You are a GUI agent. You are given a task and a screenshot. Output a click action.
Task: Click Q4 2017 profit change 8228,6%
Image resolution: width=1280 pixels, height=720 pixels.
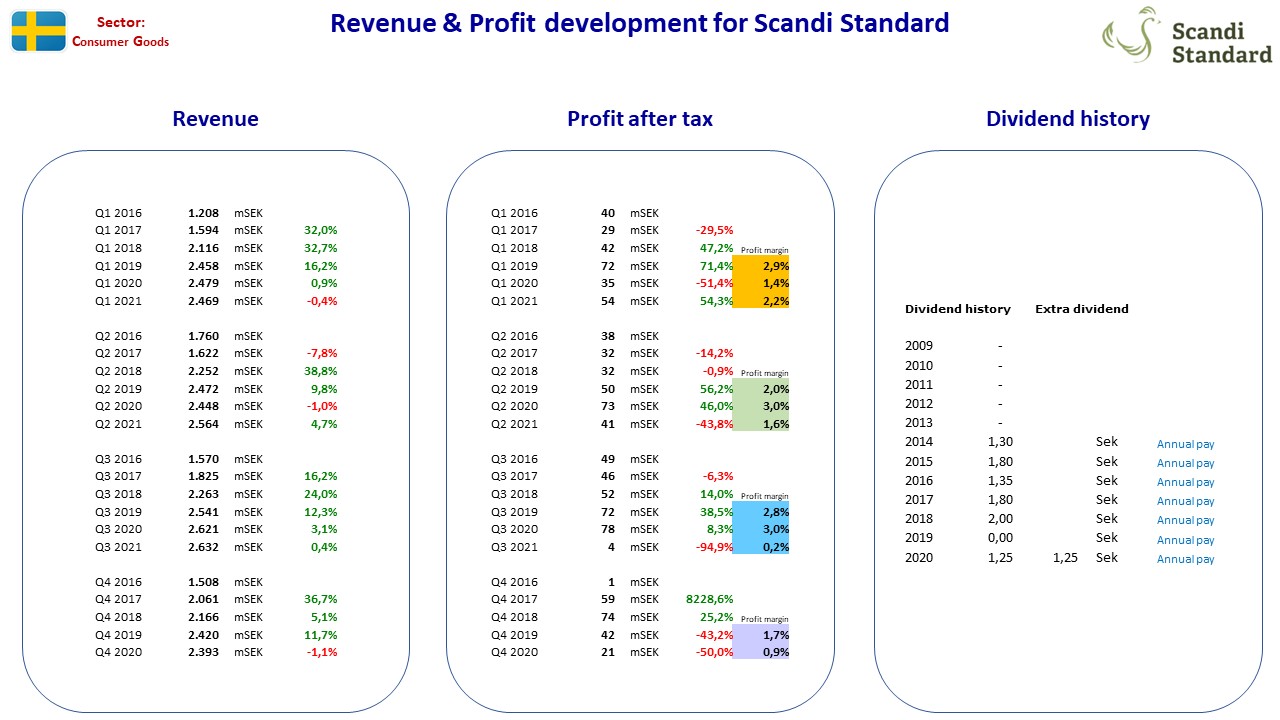711,599
